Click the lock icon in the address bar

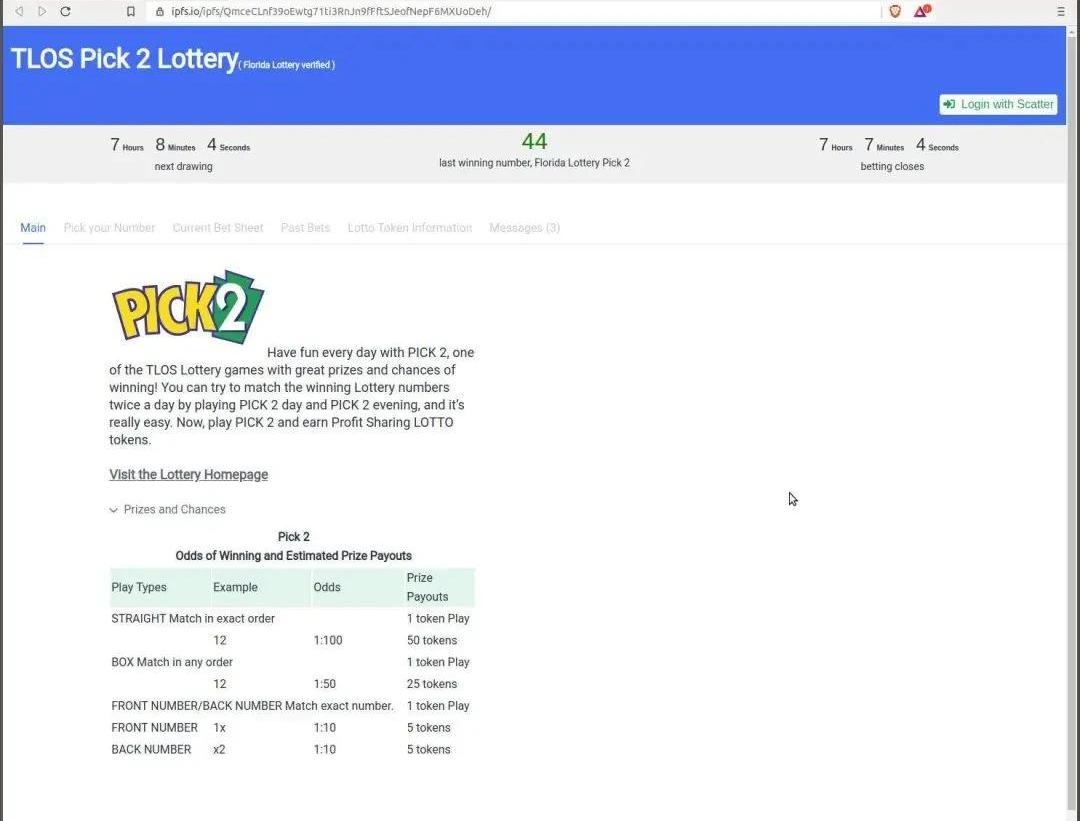coord(160,11)
